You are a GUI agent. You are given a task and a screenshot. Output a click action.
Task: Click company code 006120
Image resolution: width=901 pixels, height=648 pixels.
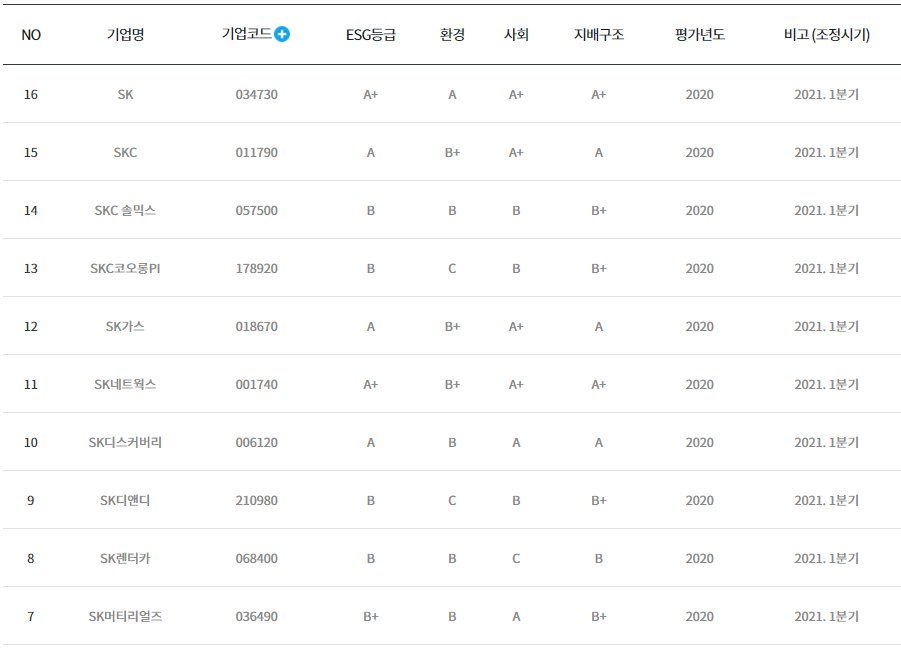[256, 442]
